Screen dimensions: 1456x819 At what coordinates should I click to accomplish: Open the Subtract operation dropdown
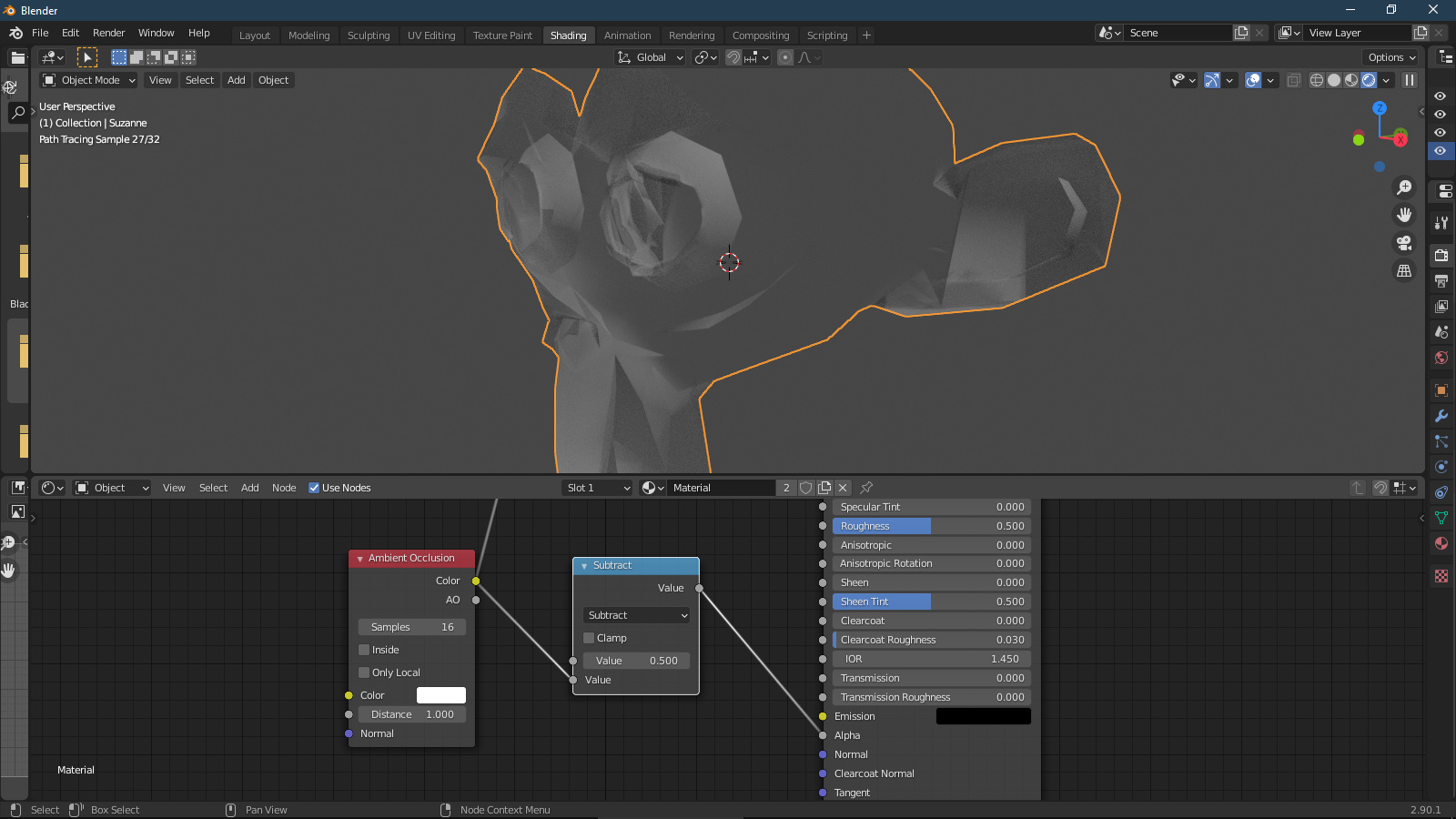635,615
